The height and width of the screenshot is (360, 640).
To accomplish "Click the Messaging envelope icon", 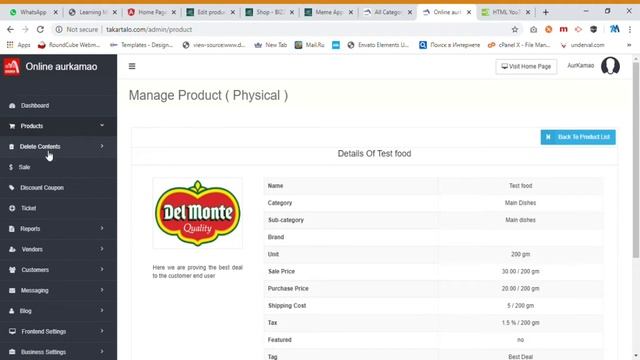I will point(12,291).
